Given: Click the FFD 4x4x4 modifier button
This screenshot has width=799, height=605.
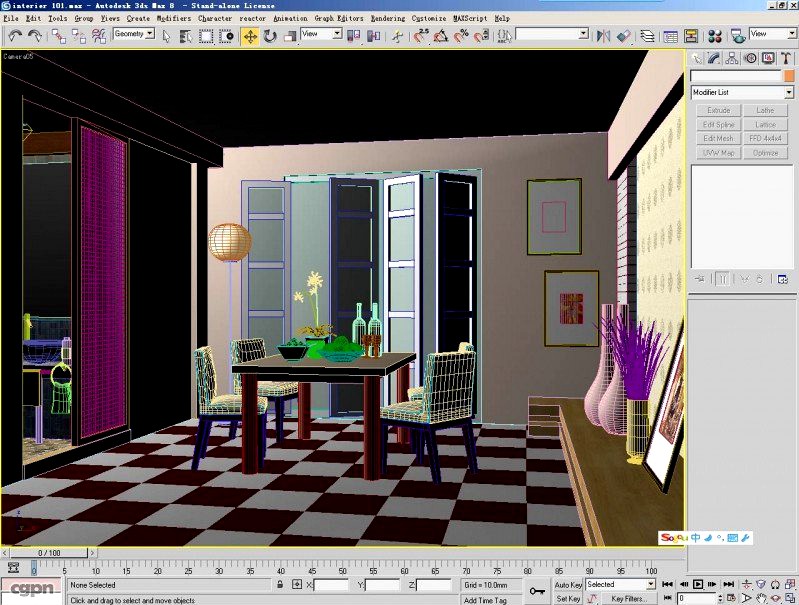Looking at the screenshot, I should point(765,138).
